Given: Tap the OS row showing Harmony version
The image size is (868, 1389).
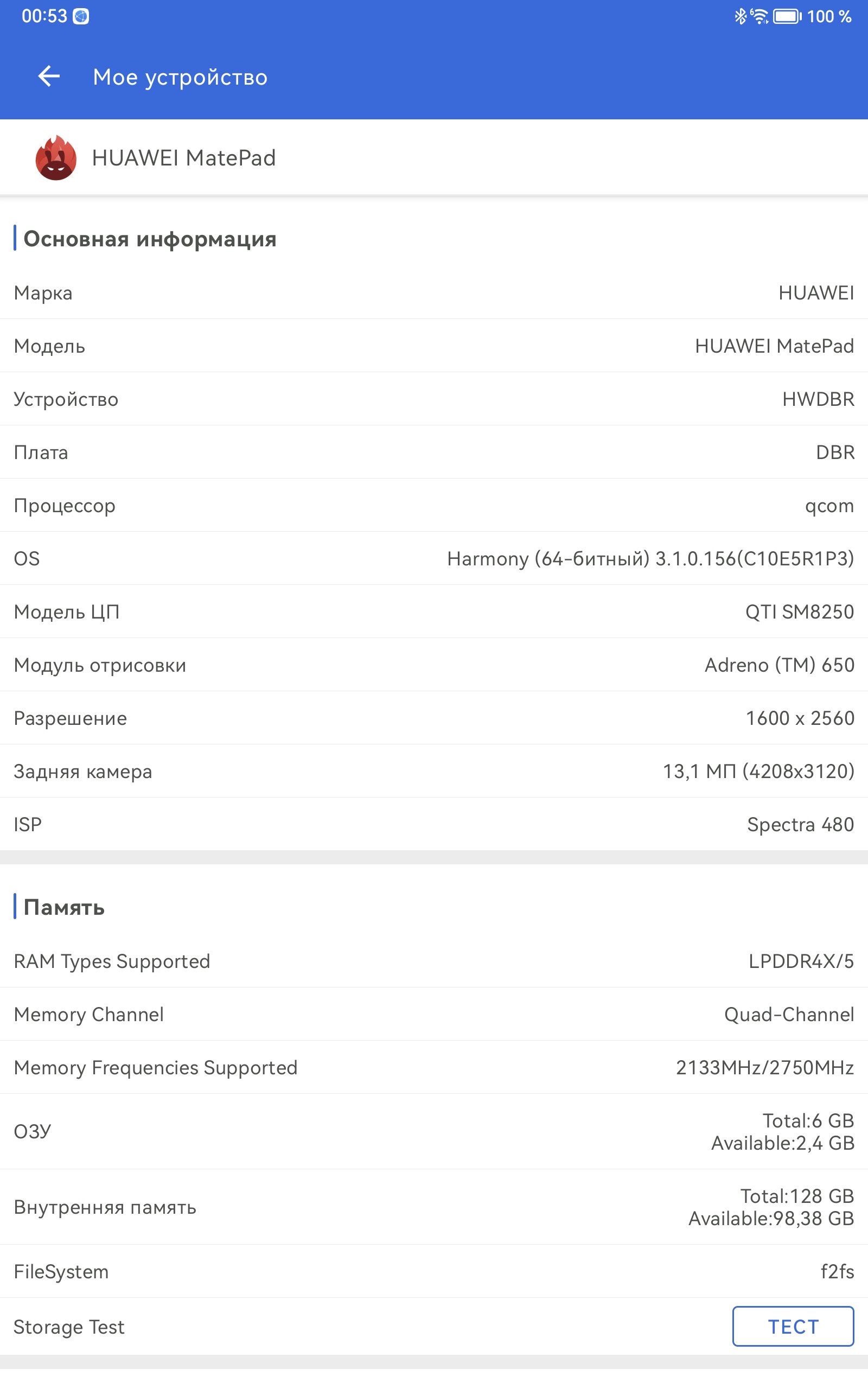Looking at the screenshot, I should (434, 558).
